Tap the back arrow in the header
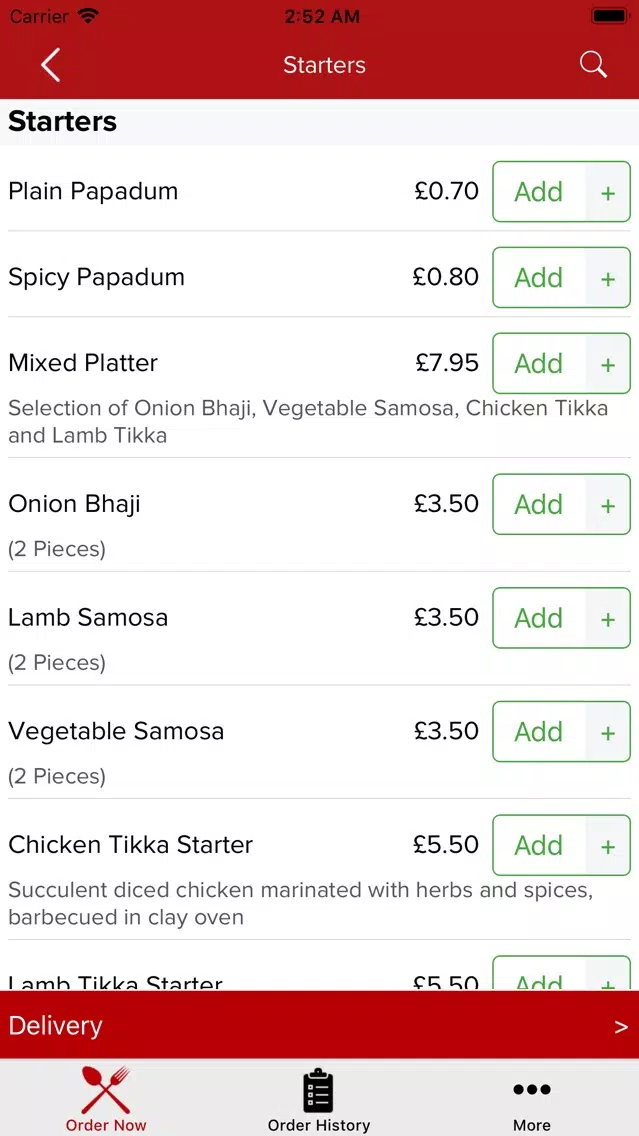Viewport: 639px width, 1136px height. (x=50, y=64)
